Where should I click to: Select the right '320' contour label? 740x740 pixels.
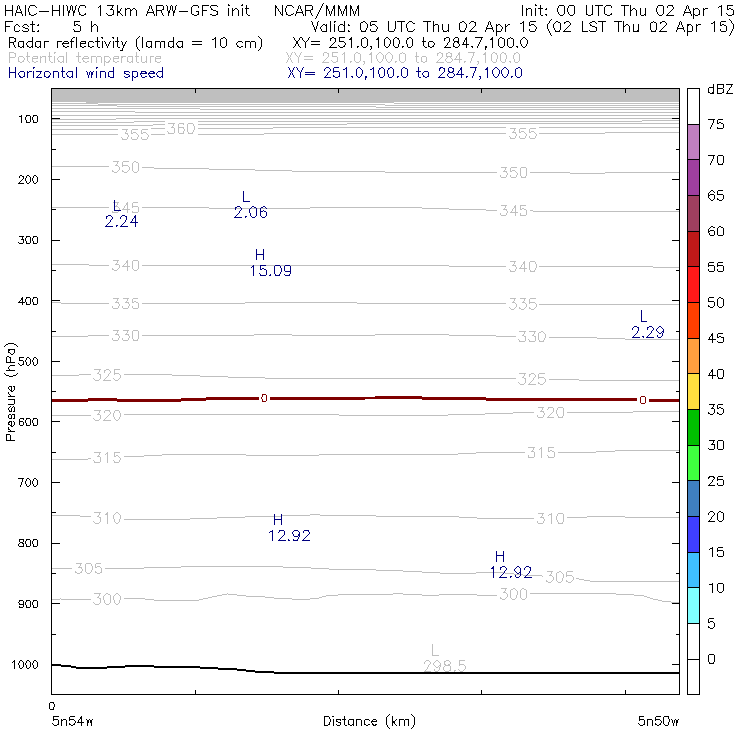(550, 412)
